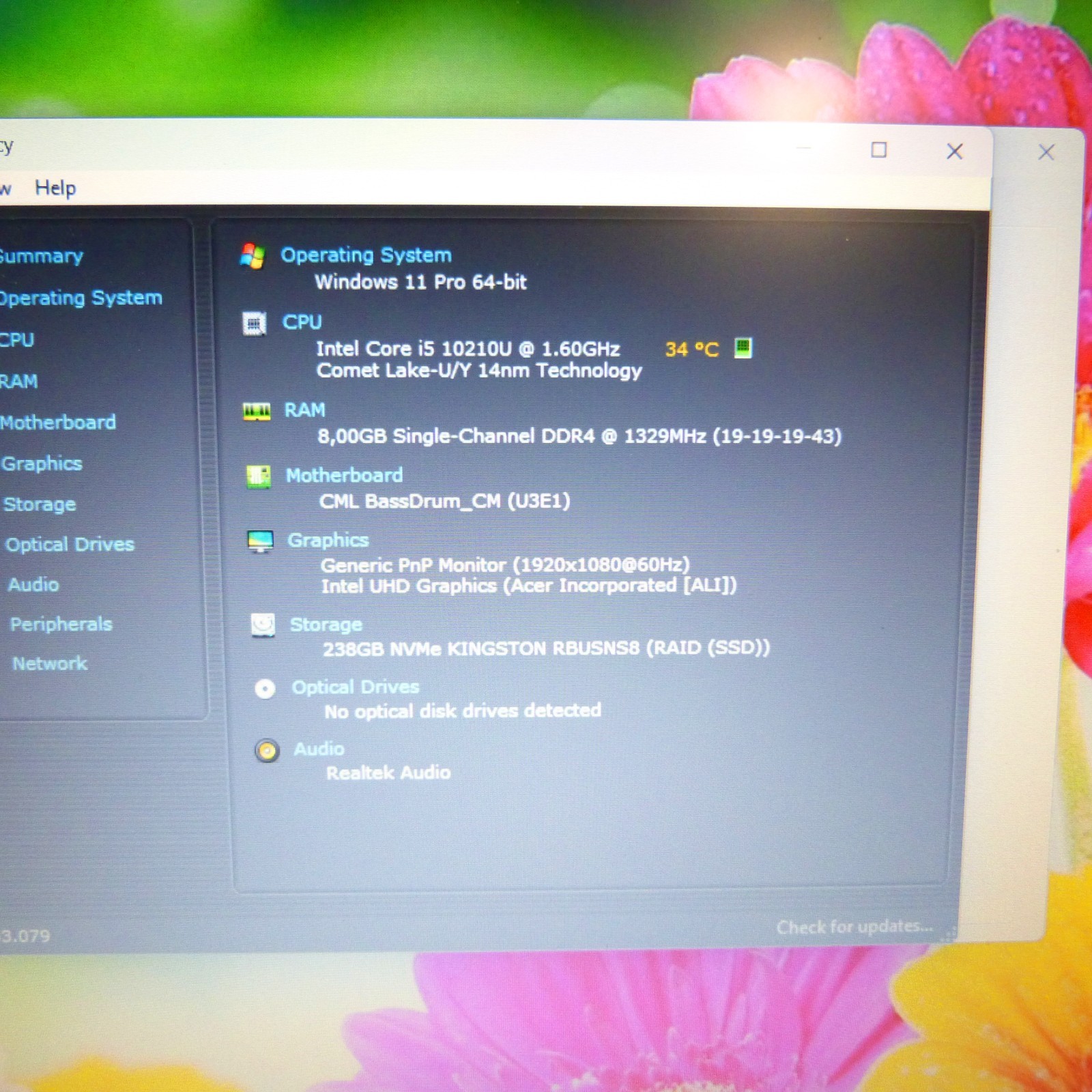Click Generic PnP Monitor text
Screen dimensions: 1092x1092
(505, 565)
